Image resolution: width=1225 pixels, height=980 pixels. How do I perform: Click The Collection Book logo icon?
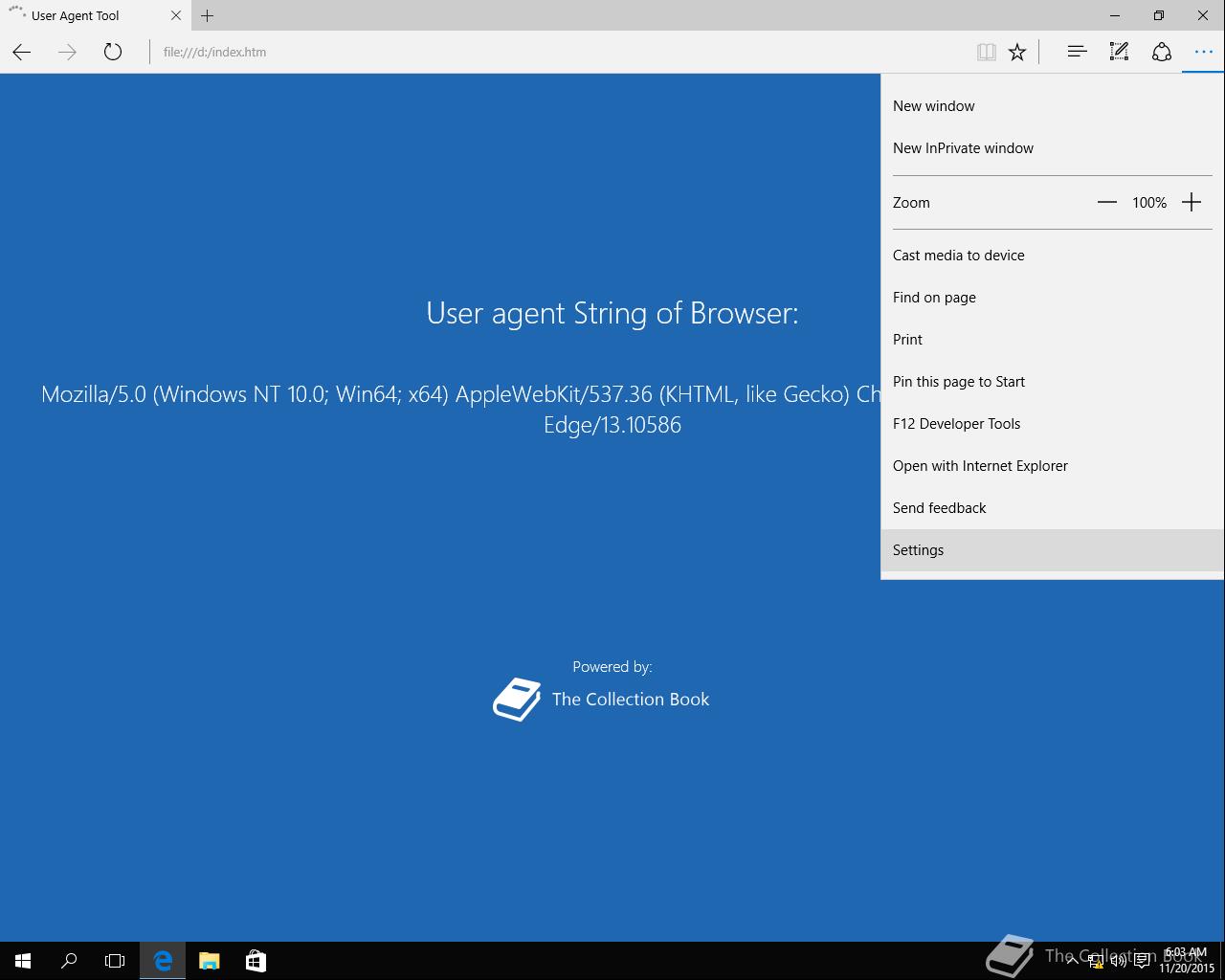[517, 700]
